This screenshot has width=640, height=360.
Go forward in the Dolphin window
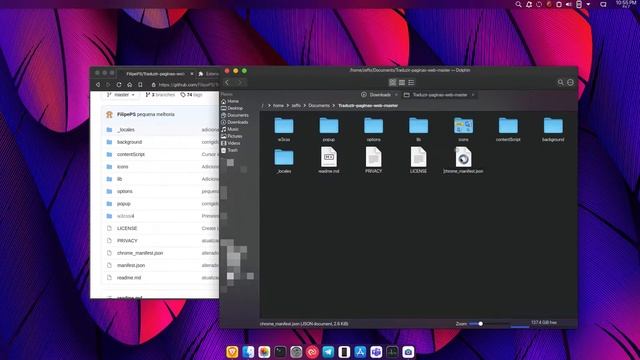coord(240,82)
